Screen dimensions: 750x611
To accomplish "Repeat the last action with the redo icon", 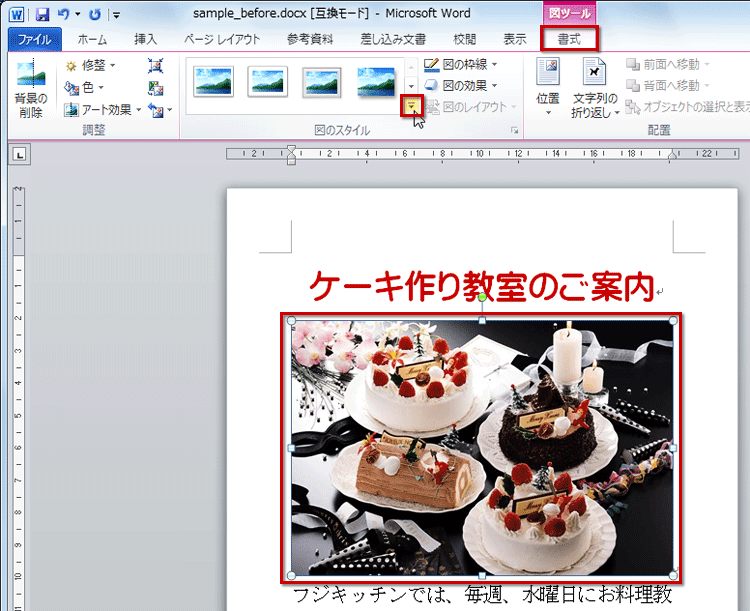I will [95, 14].
